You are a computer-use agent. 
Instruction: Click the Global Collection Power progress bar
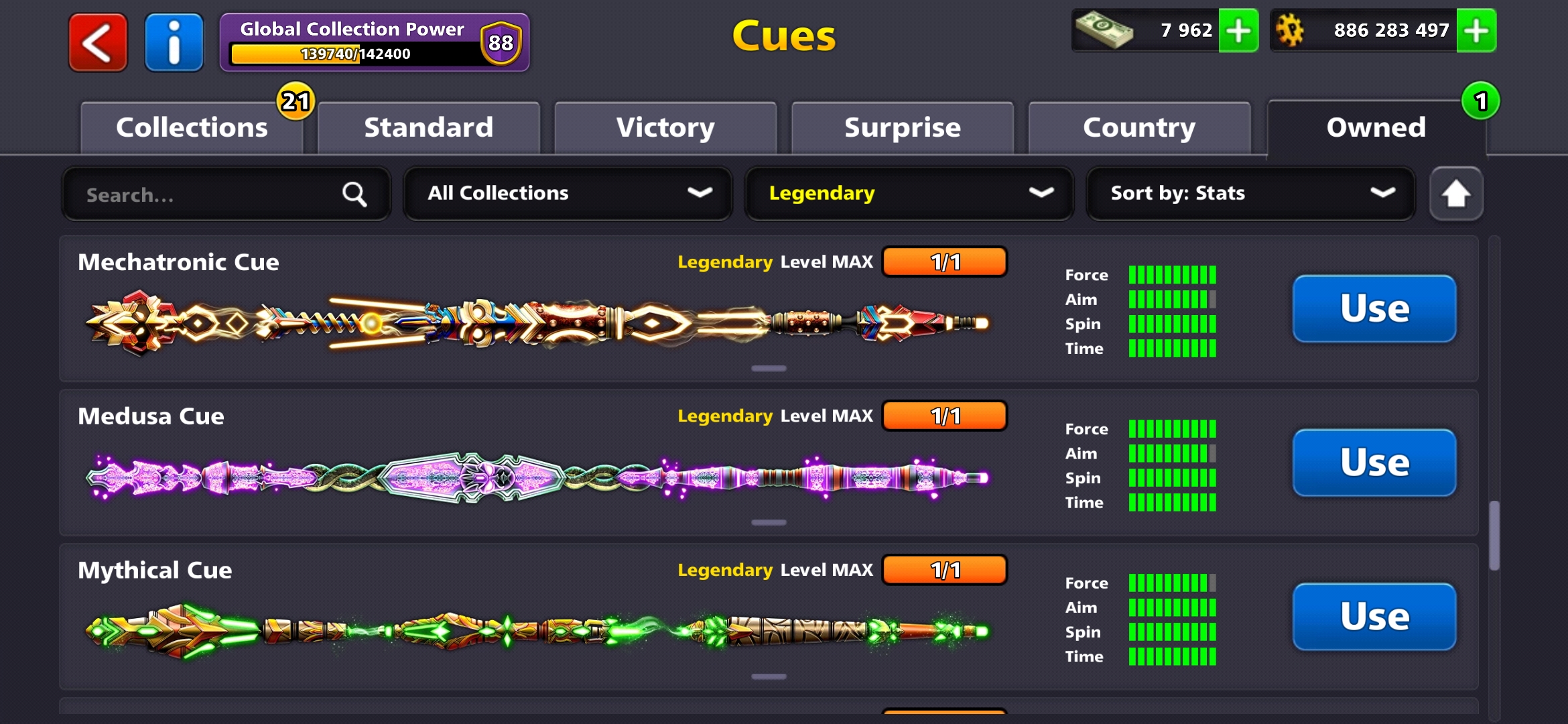click(356, 54)
